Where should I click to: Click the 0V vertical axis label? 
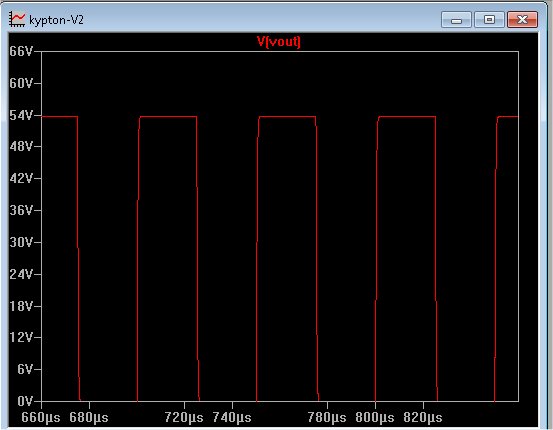point(25,401)
